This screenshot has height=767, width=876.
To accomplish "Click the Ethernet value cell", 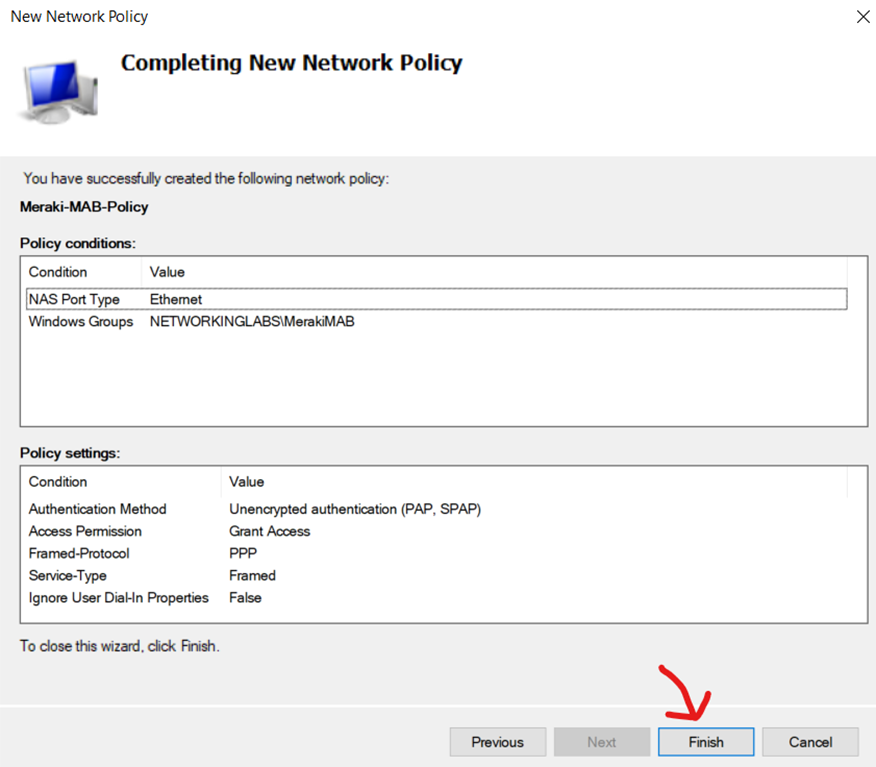I will [x=176, y=299].
